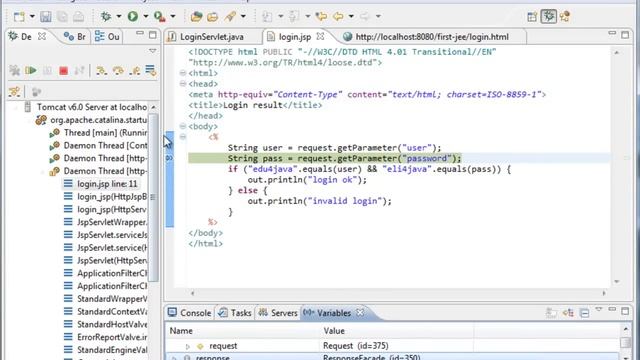Switch to the Java EE perspective icon

(565, 17)
